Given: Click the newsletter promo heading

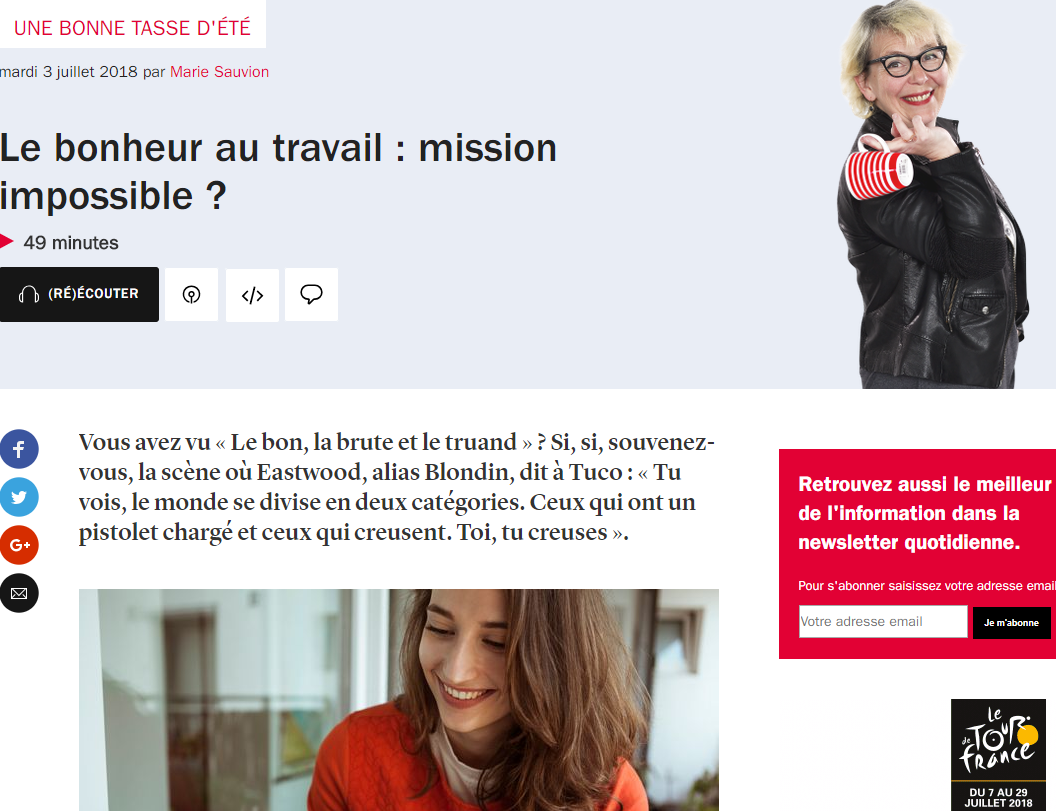Looking at the screenshot, I should click(925, 513).
